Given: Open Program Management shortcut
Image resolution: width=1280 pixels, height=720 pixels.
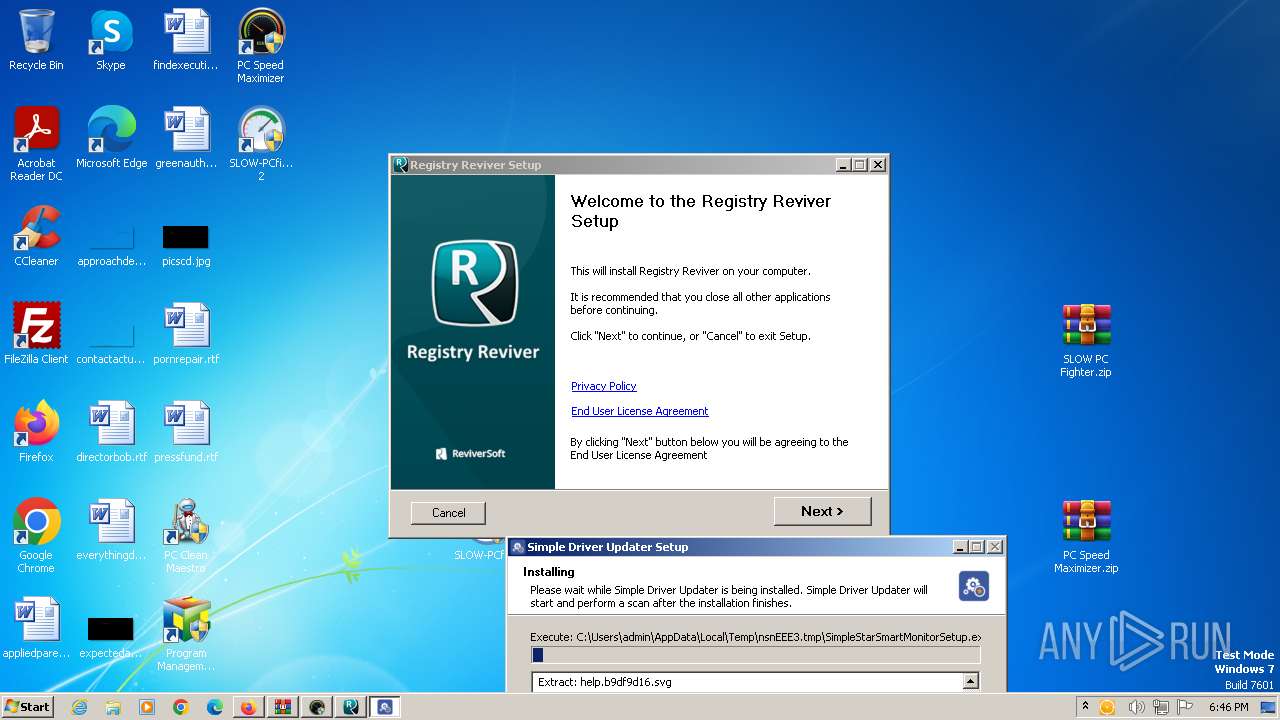Looking at the screenshot, I should point(186,635).
